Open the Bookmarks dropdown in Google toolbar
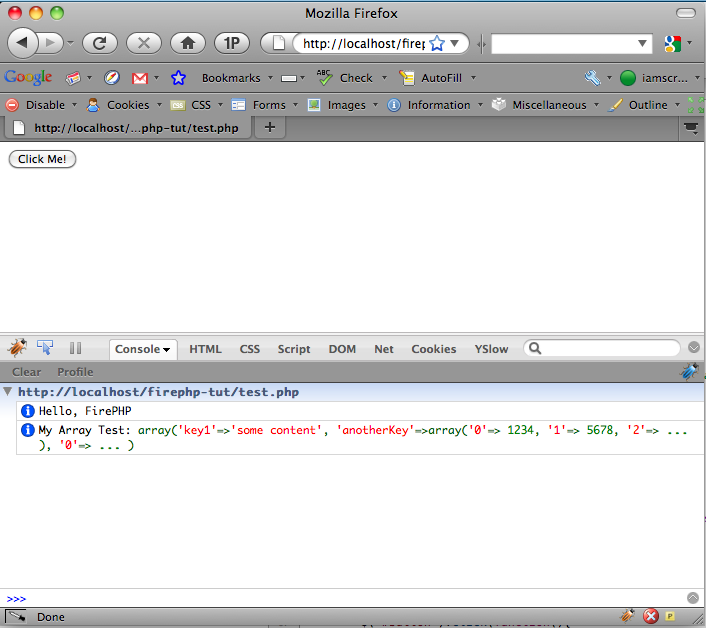Screen dimensions: 706x628 coord(270,78)
